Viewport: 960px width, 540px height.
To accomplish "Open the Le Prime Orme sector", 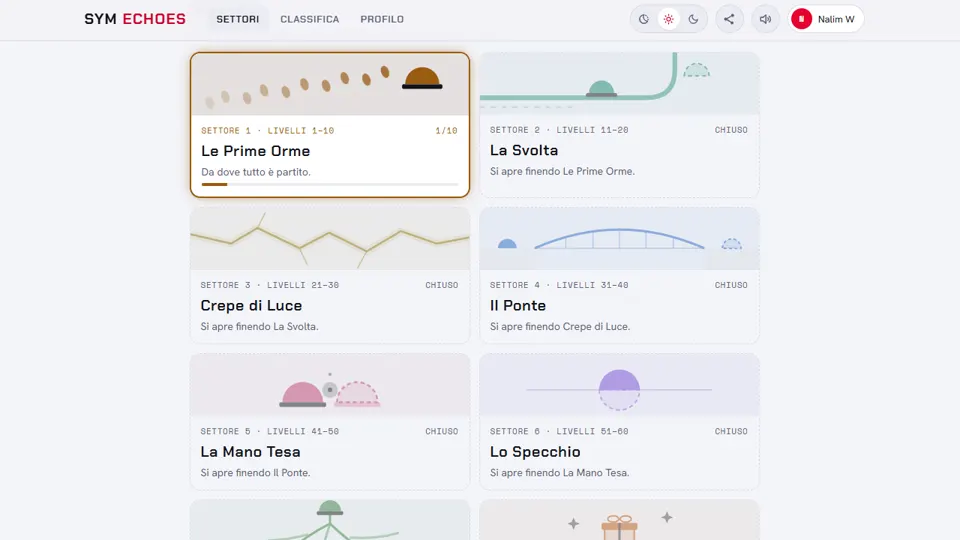I will [x=330, y=125].
